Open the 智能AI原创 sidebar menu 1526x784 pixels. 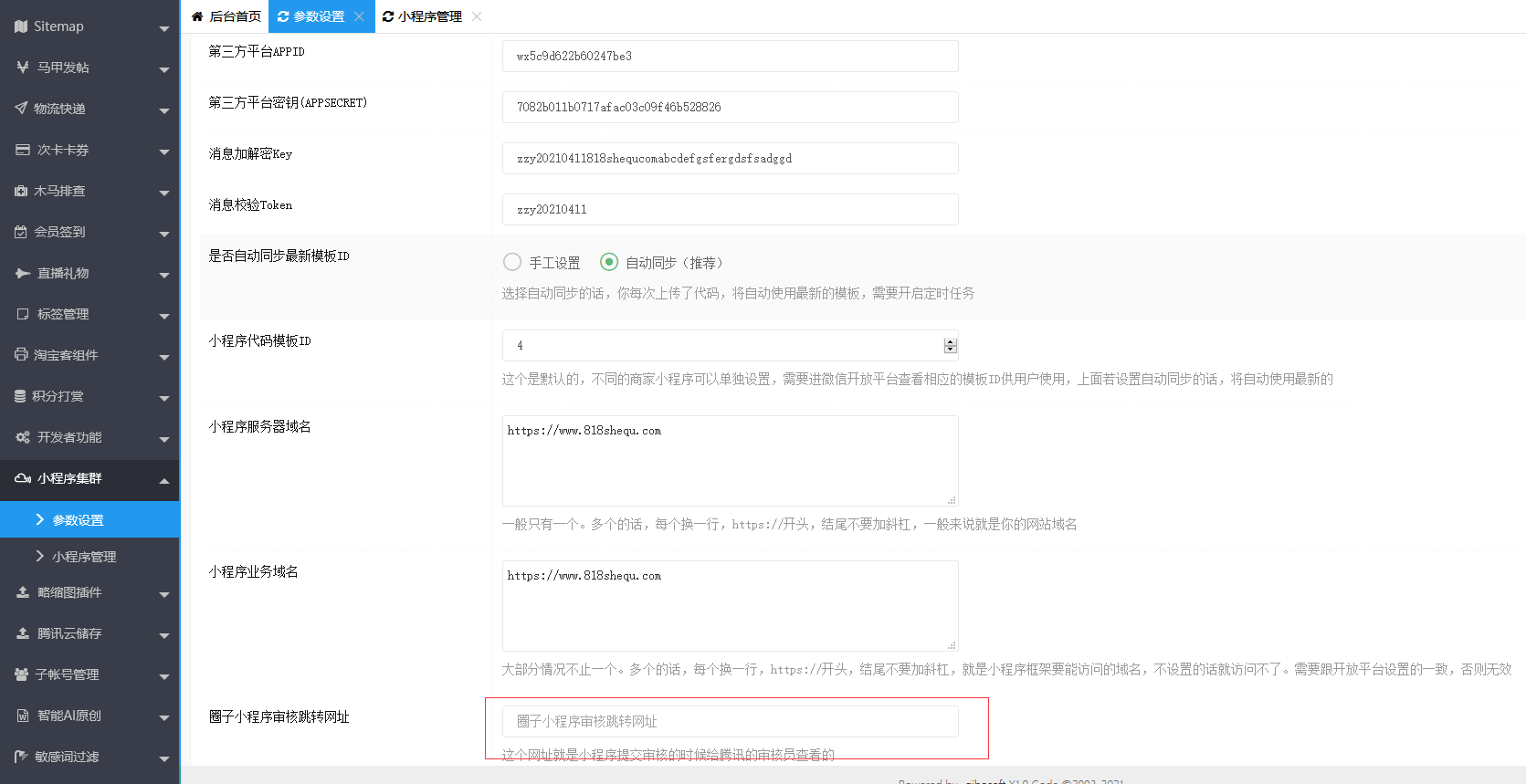click(89, 716)
